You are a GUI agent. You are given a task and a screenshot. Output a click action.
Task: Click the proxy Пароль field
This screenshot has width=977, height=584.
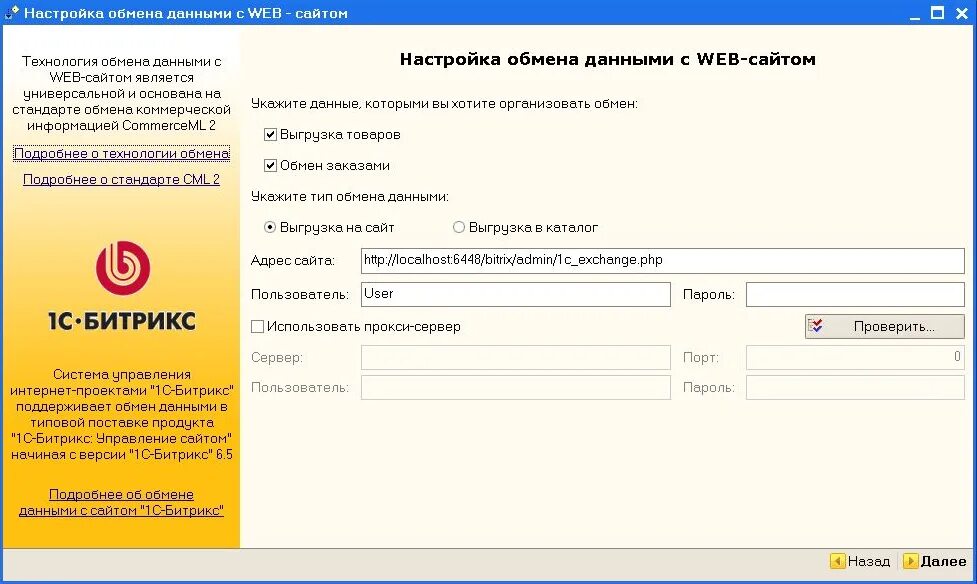(855, 388)
